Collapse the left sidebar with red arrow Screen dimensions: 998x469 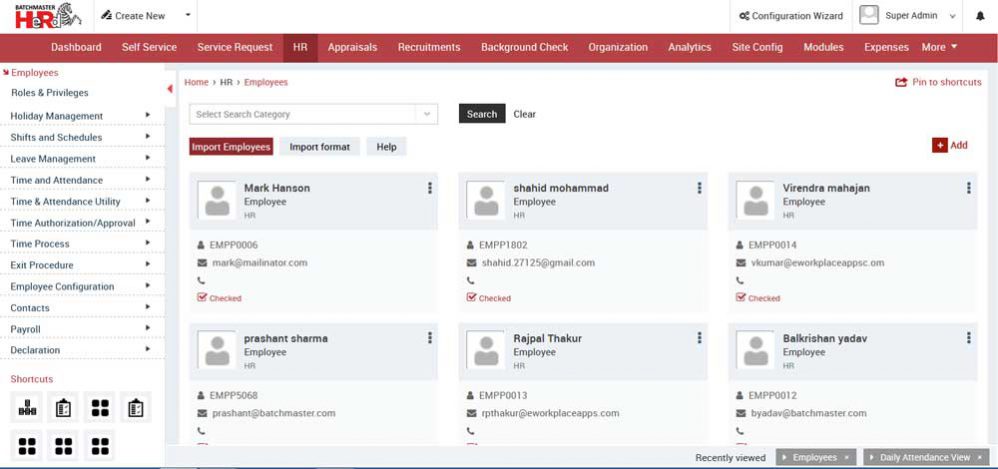coord(170,89)
